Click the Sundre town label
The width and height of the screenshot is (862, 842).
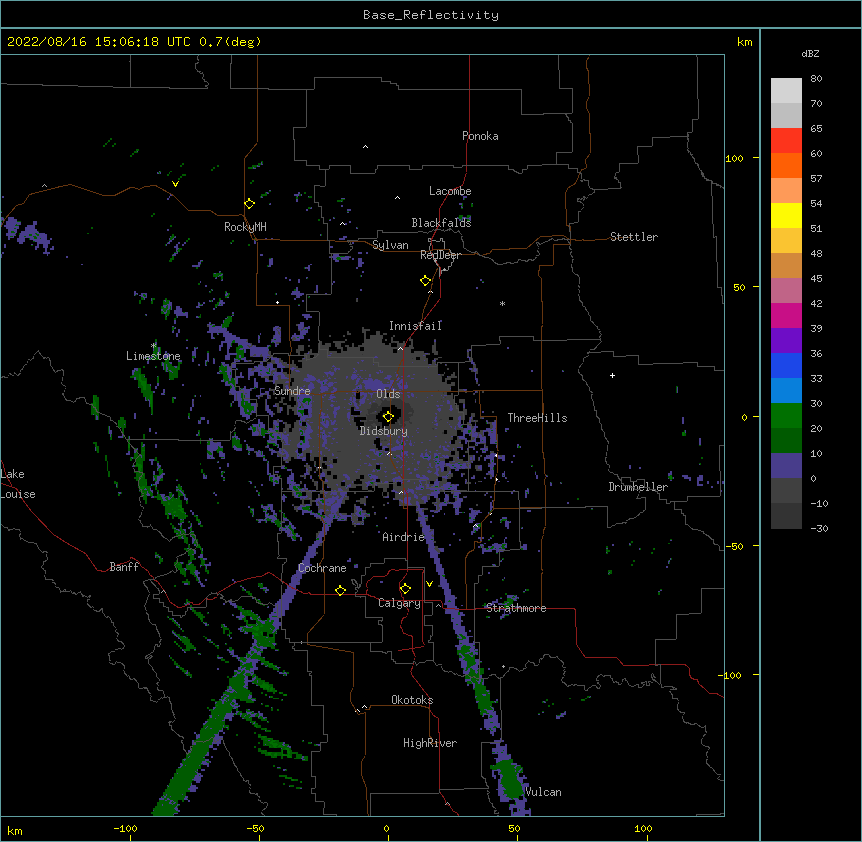point(292,391)
